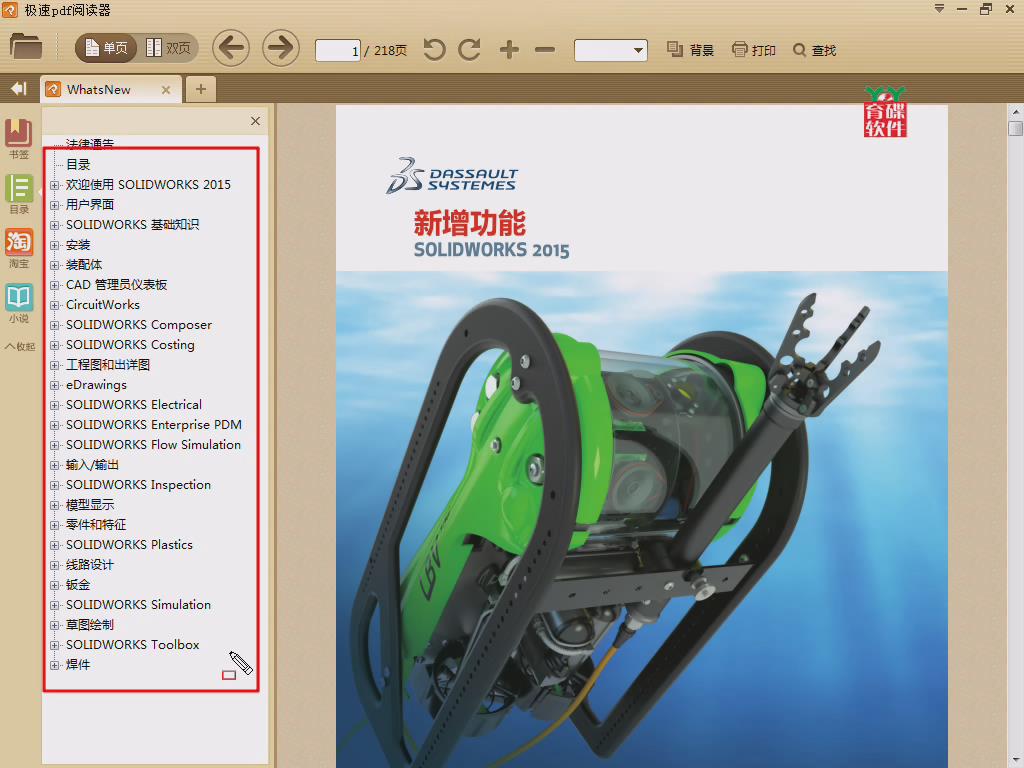Viewport: 1024px width, 768px height.
Task: Open the 目录 entry in the outline
Action: point(78,165)
